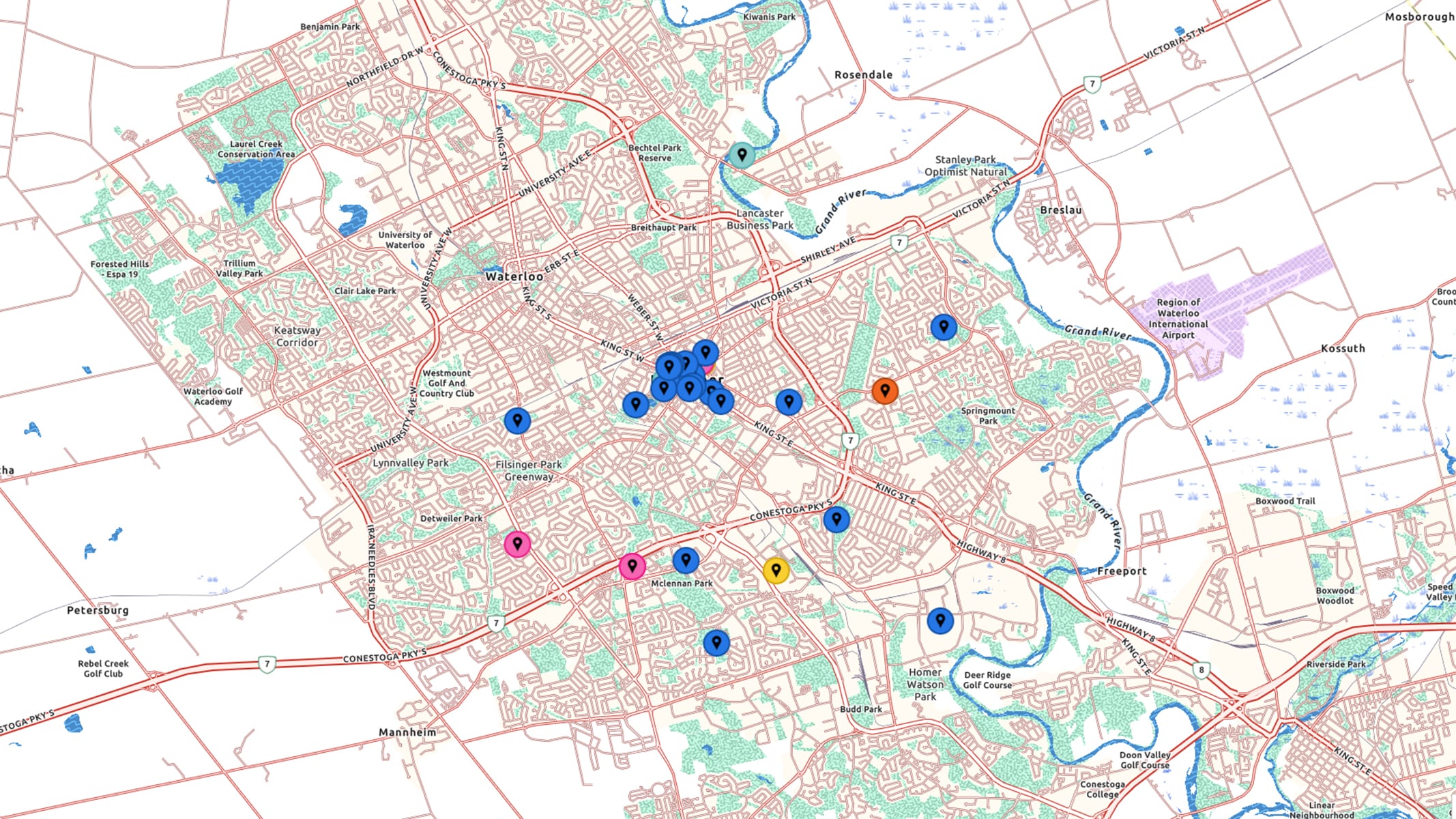Open the blue marker above Mclennan Park label
Viewport: 1456px width, 819px height.
tap(686, 560)
